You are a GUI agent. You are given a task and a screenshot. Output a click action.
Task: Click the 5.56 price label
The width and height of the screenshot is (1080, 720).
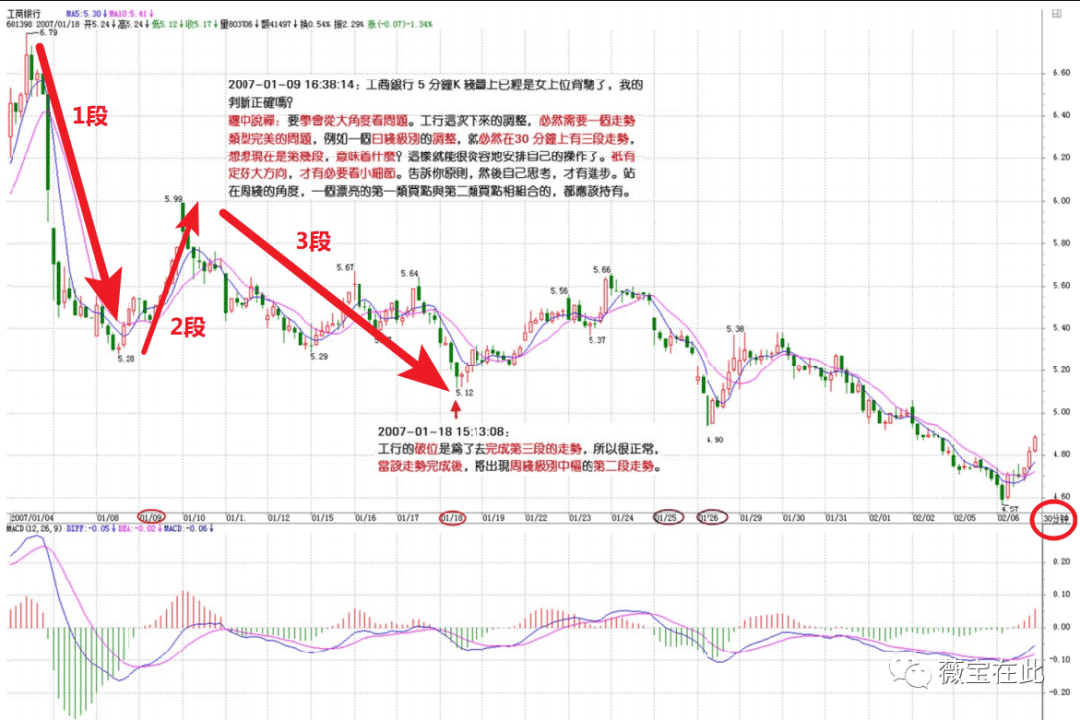click(559, 291)
